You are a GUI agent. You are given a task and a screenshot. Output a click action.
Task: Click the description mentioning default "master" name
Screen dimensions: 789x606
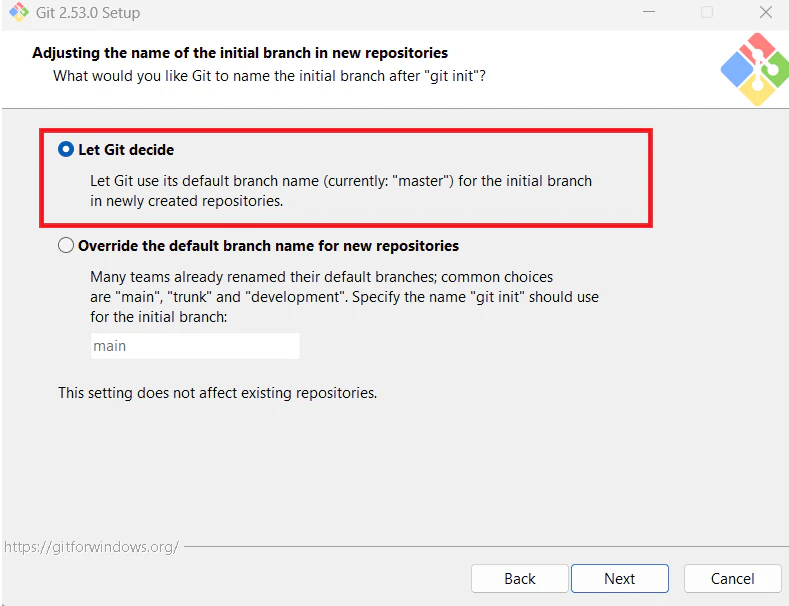pos(341,191)
